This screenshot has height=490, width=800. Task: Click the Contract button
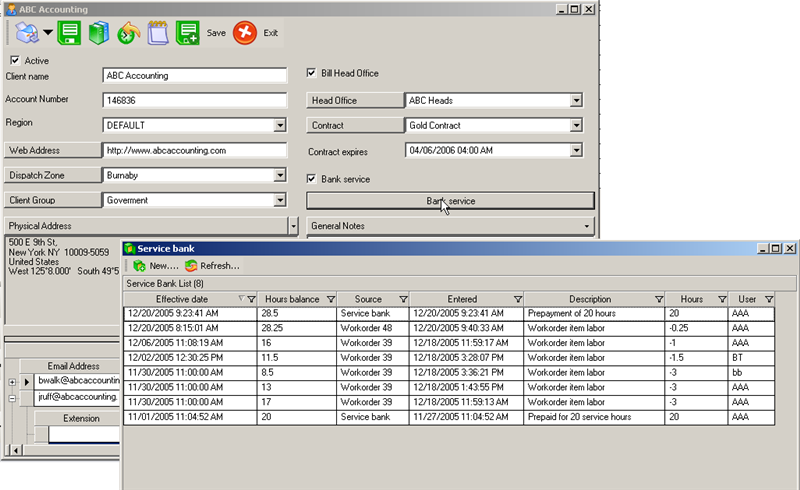click(355, 125)
